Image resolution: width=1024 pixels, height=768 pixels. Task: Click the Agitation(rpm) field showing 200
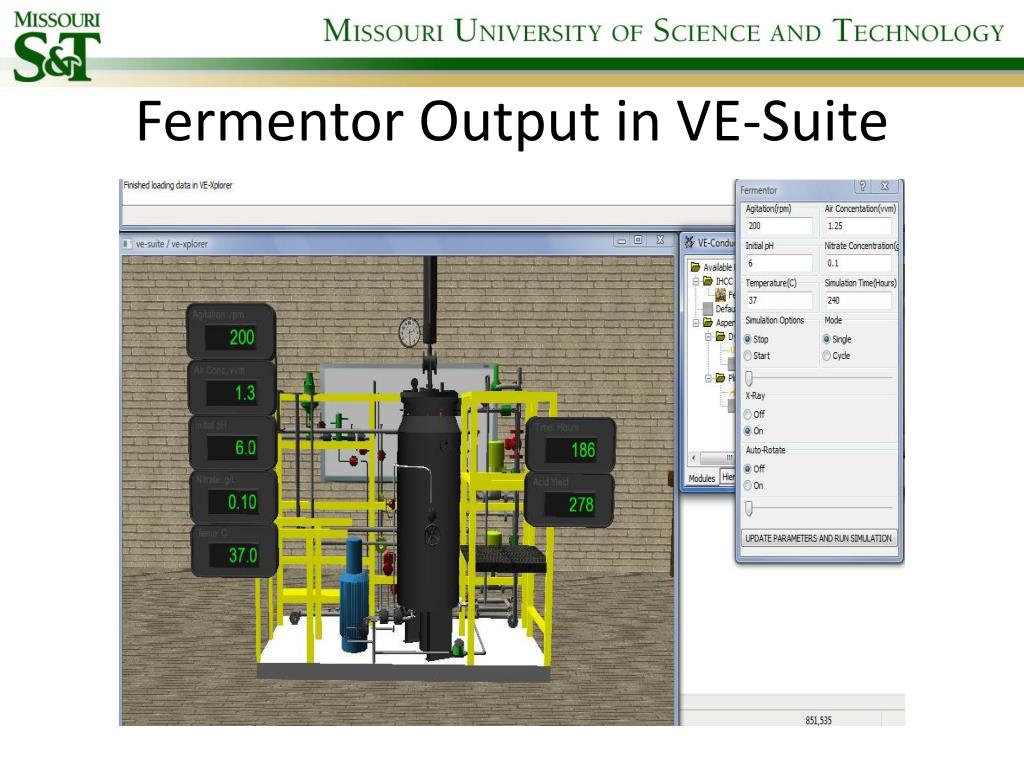pyautogui.click(x=778, y=226)
